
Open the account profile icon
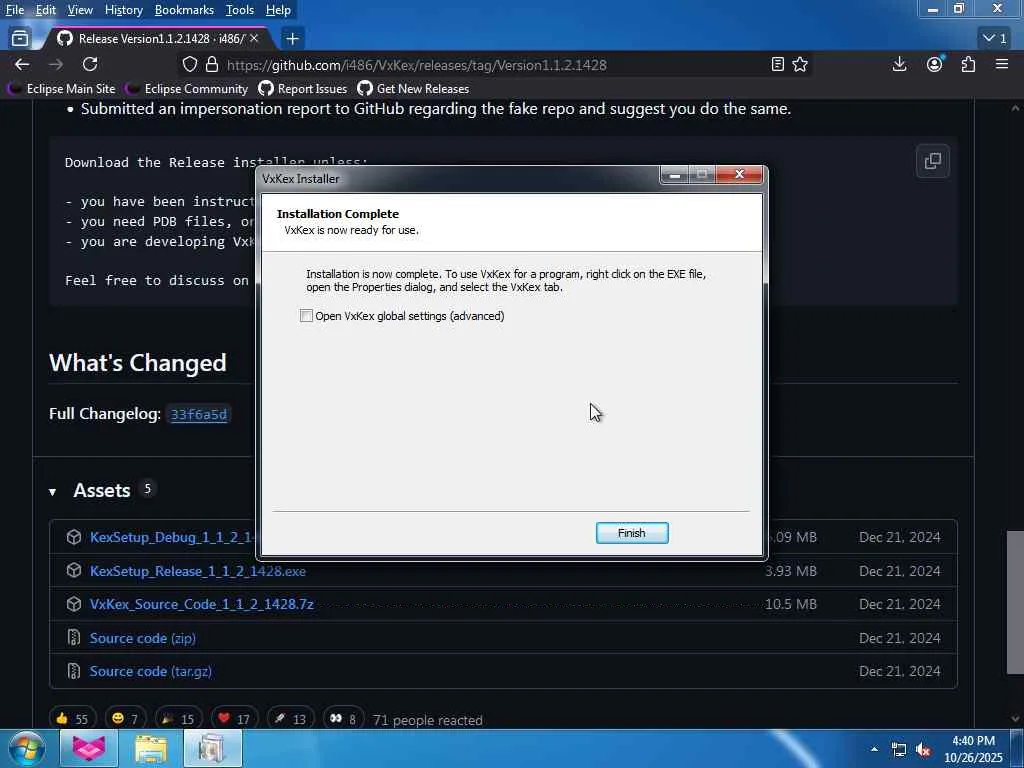[x=935, y=64]
